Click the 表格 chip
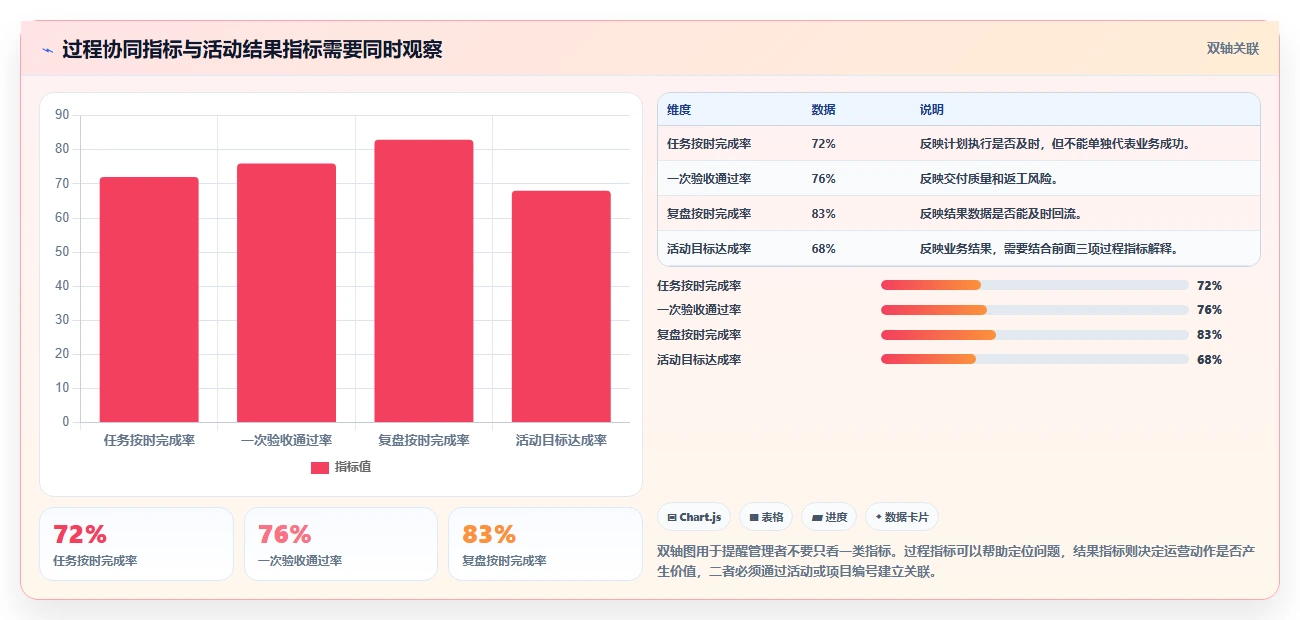Viewport: 1300px width, 620px height. (x=766, y=517)
